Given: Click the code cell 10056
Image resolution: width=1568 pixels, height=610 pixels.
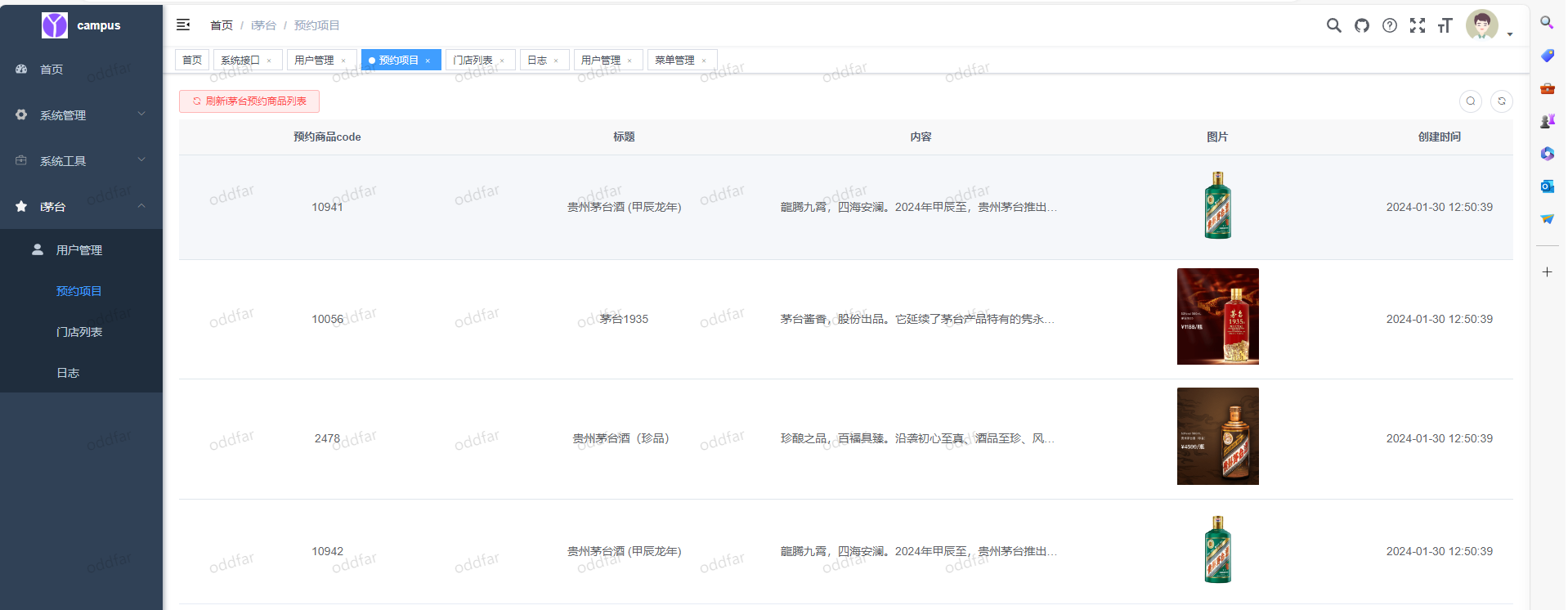Looking at the screenshot, I should (327, 319).
